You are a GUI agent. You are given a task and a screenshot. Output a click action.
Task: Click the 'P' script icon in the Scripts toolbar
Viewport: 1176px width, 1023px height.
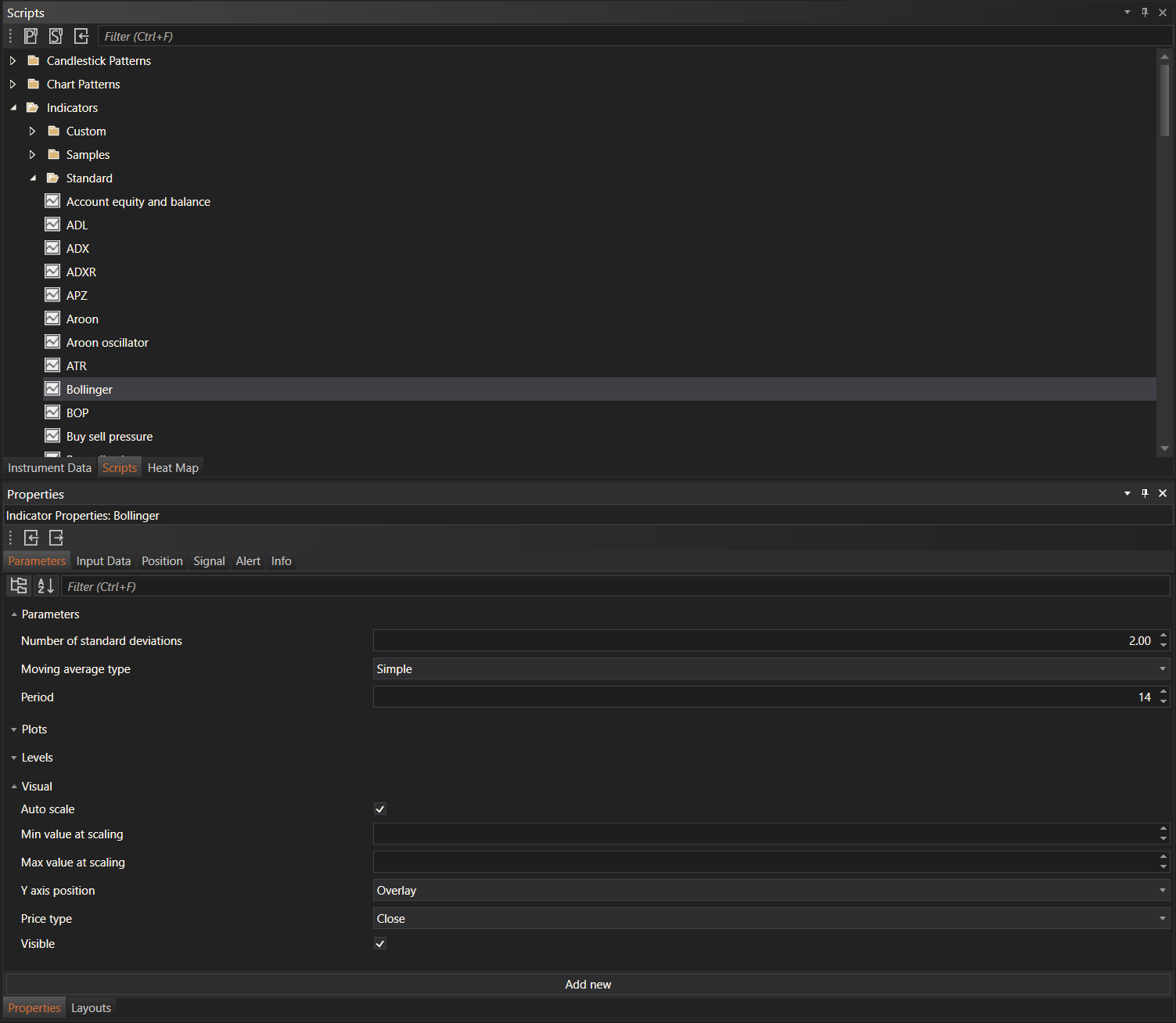[31, 36]
